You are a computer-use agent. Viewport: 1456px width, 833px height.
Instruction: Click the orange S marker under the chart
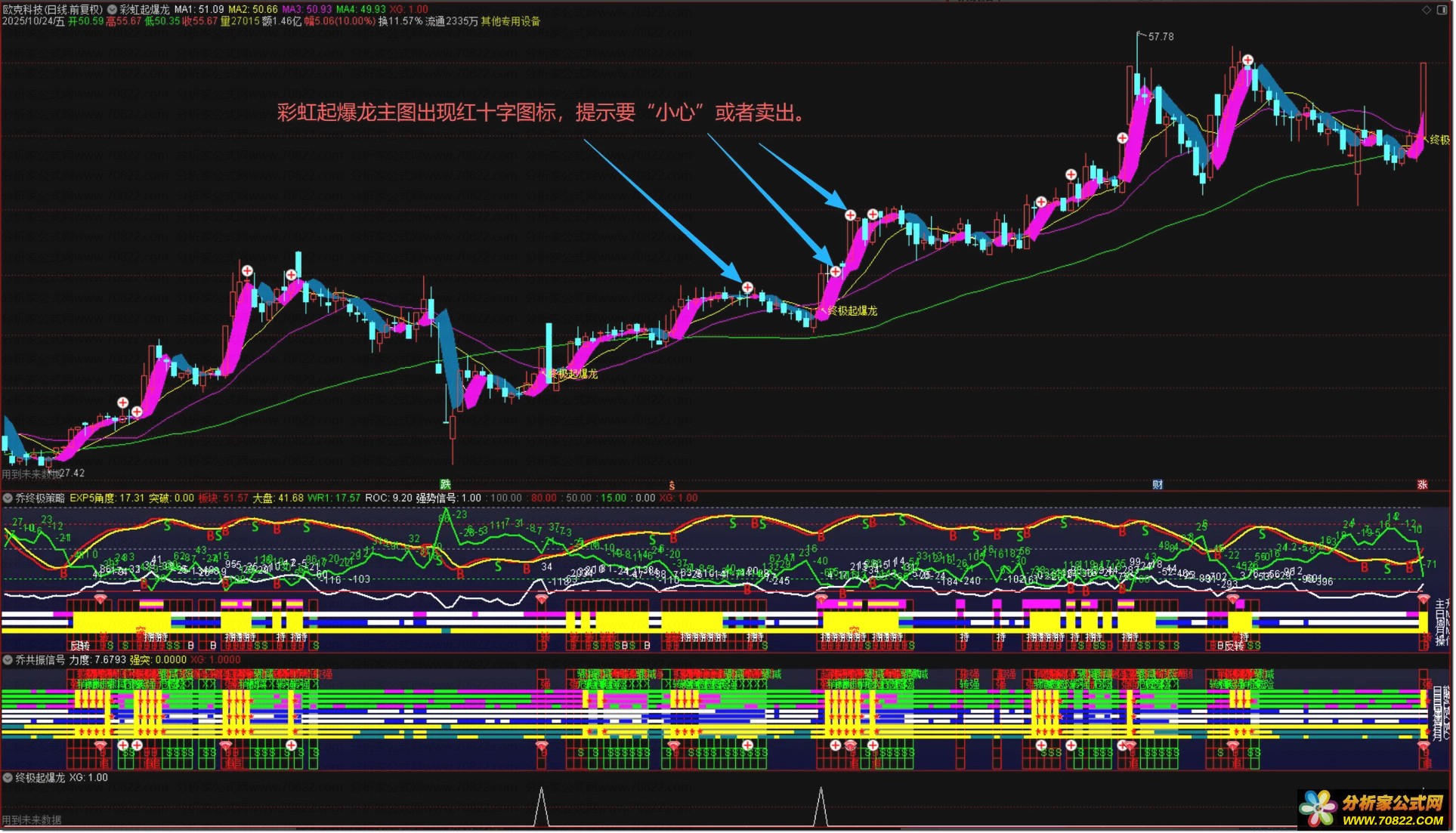pos(672,486)
